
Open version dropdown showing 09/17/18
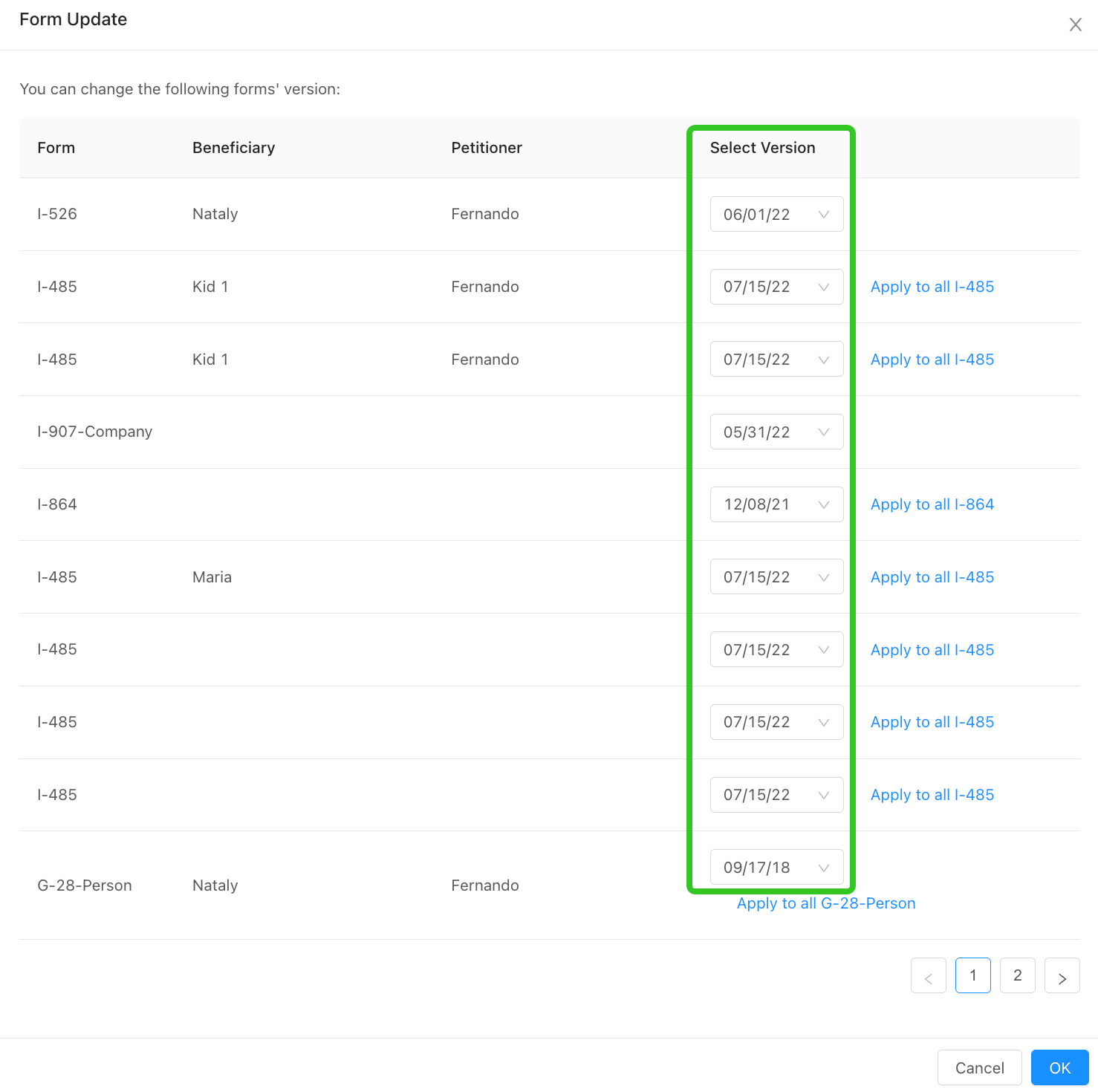(776, 868)
